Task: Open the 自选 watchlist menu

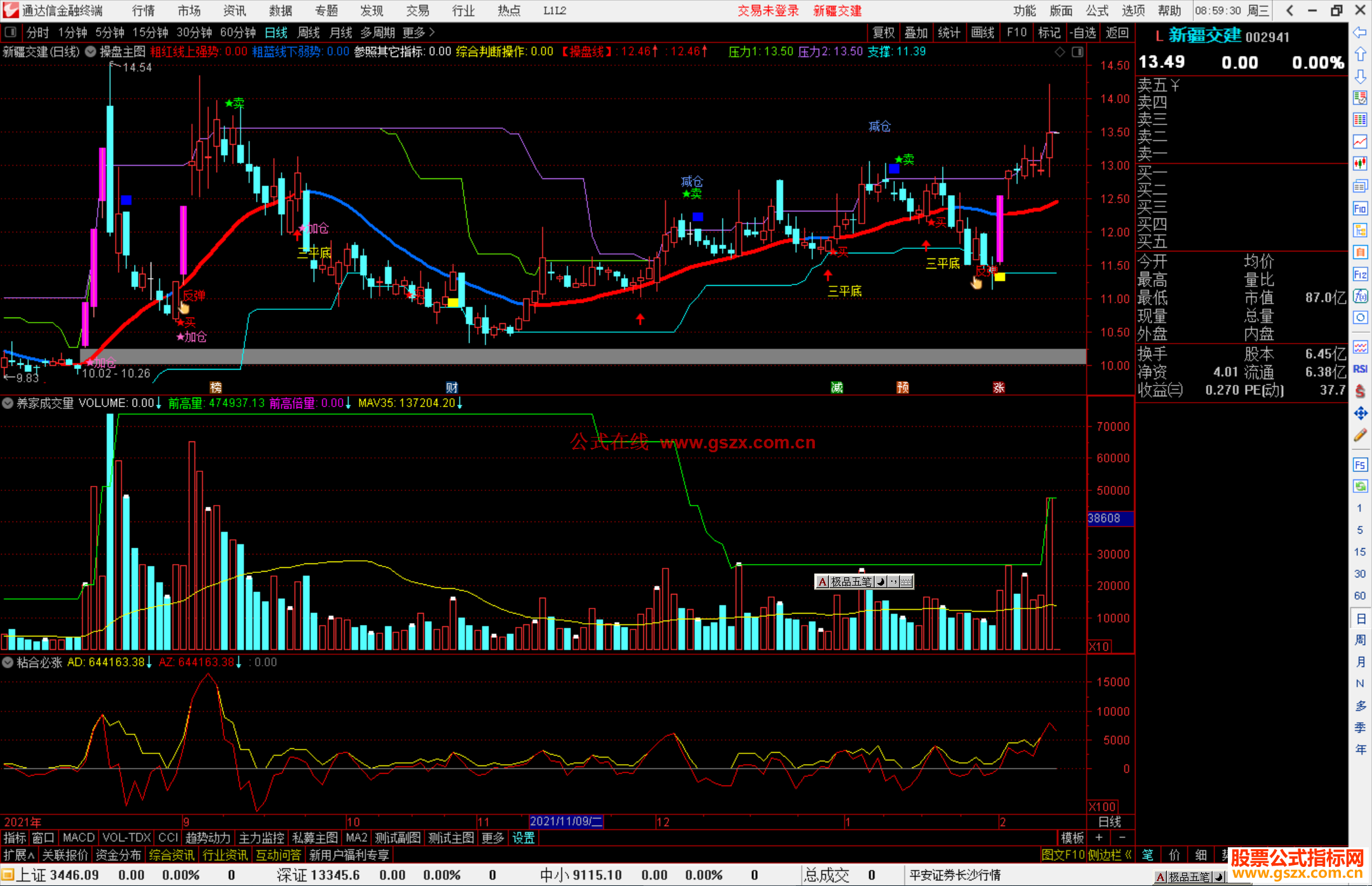Action: (x=1083, y=32)
